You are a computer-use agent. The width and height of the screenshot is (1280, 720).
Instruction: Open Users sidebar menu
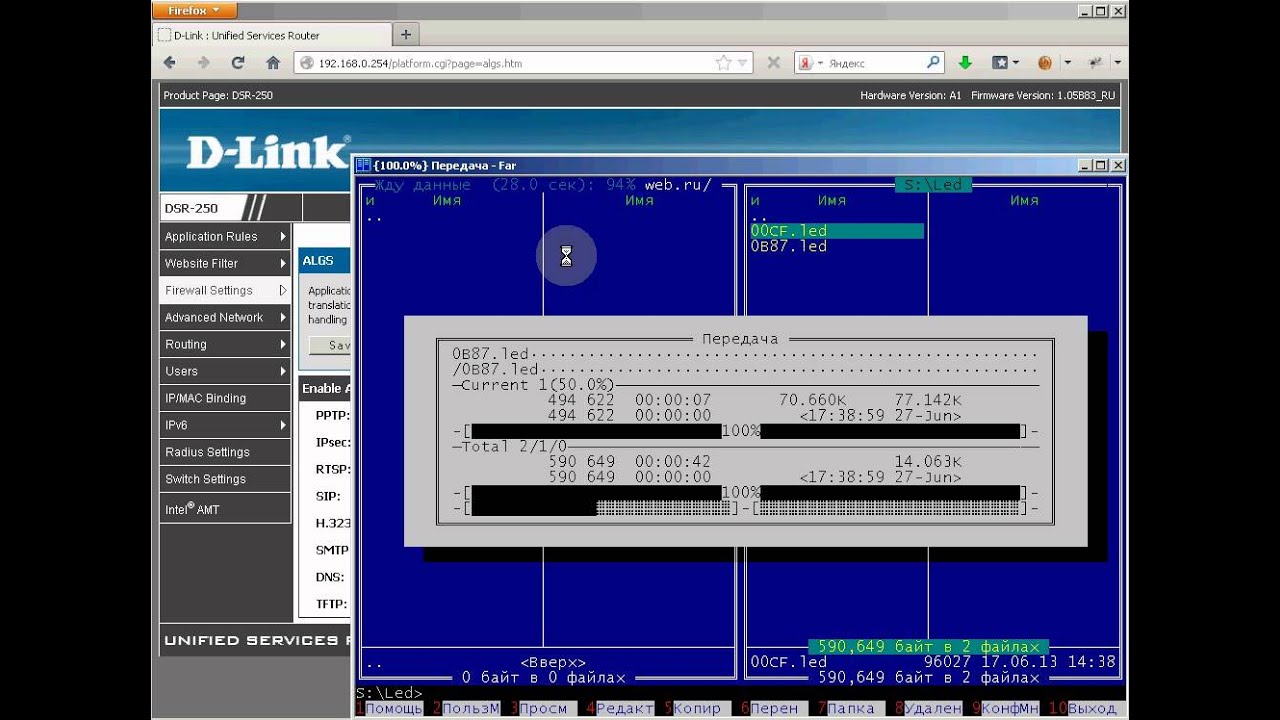[225, 372]
